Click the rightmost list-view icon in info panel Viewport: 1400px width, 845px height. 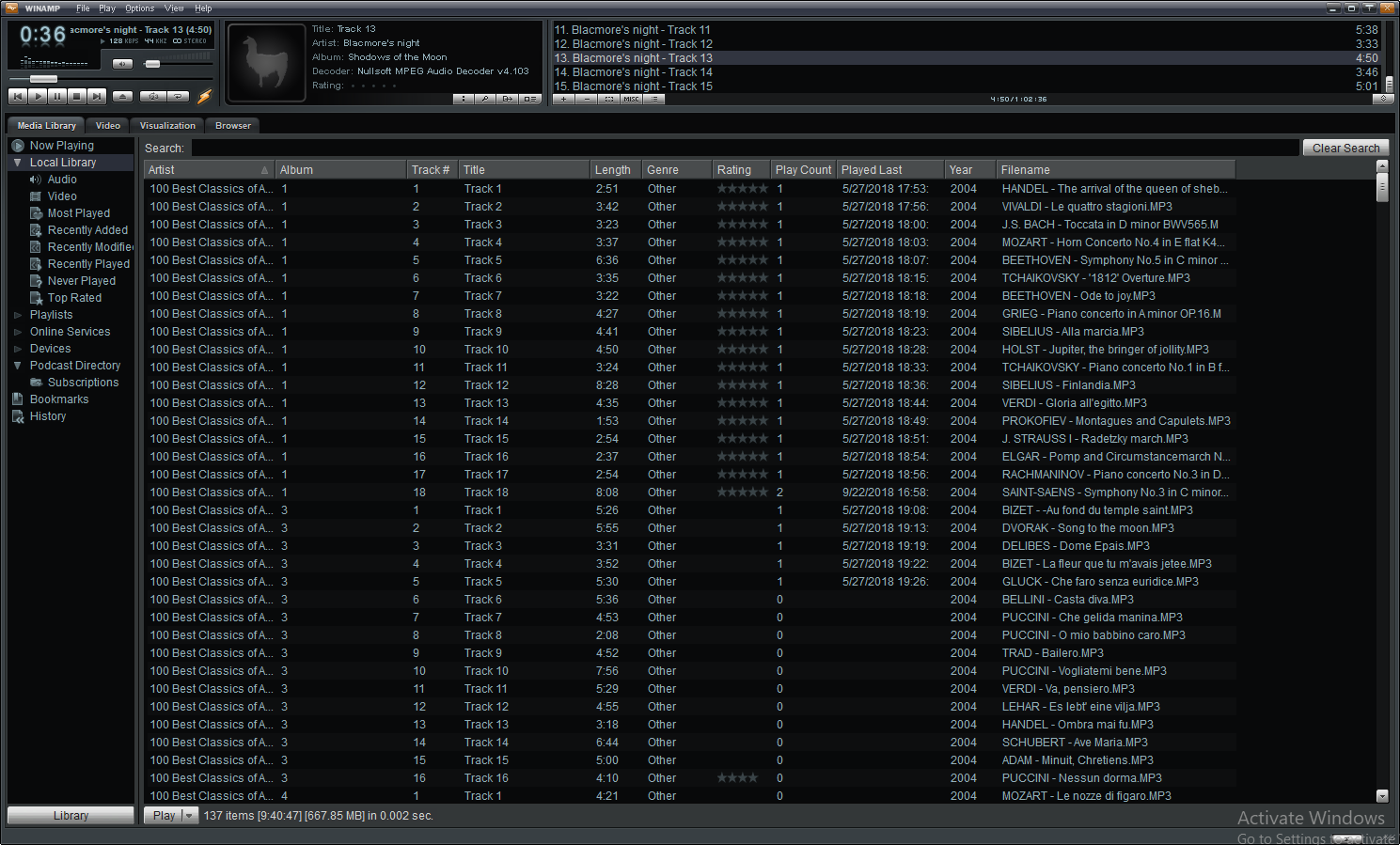[x=529, y=99]
